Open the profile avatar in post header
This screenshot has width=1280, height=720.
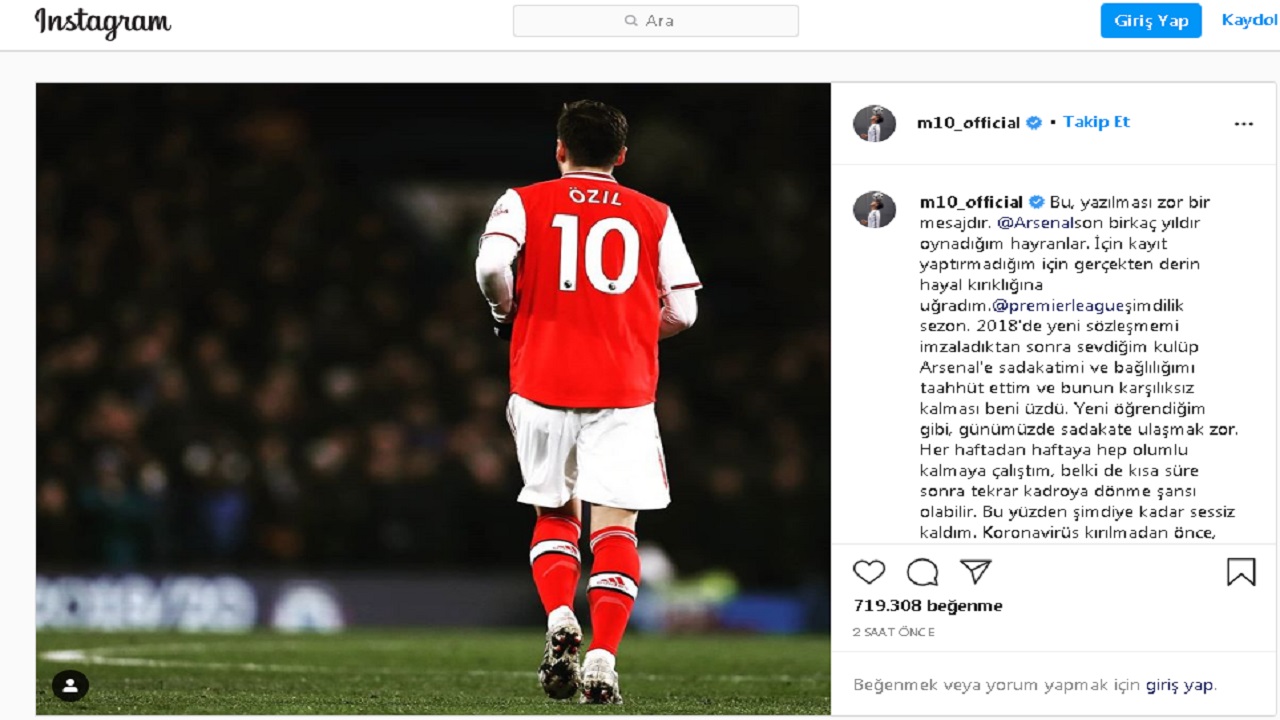(x=873, y=124)
